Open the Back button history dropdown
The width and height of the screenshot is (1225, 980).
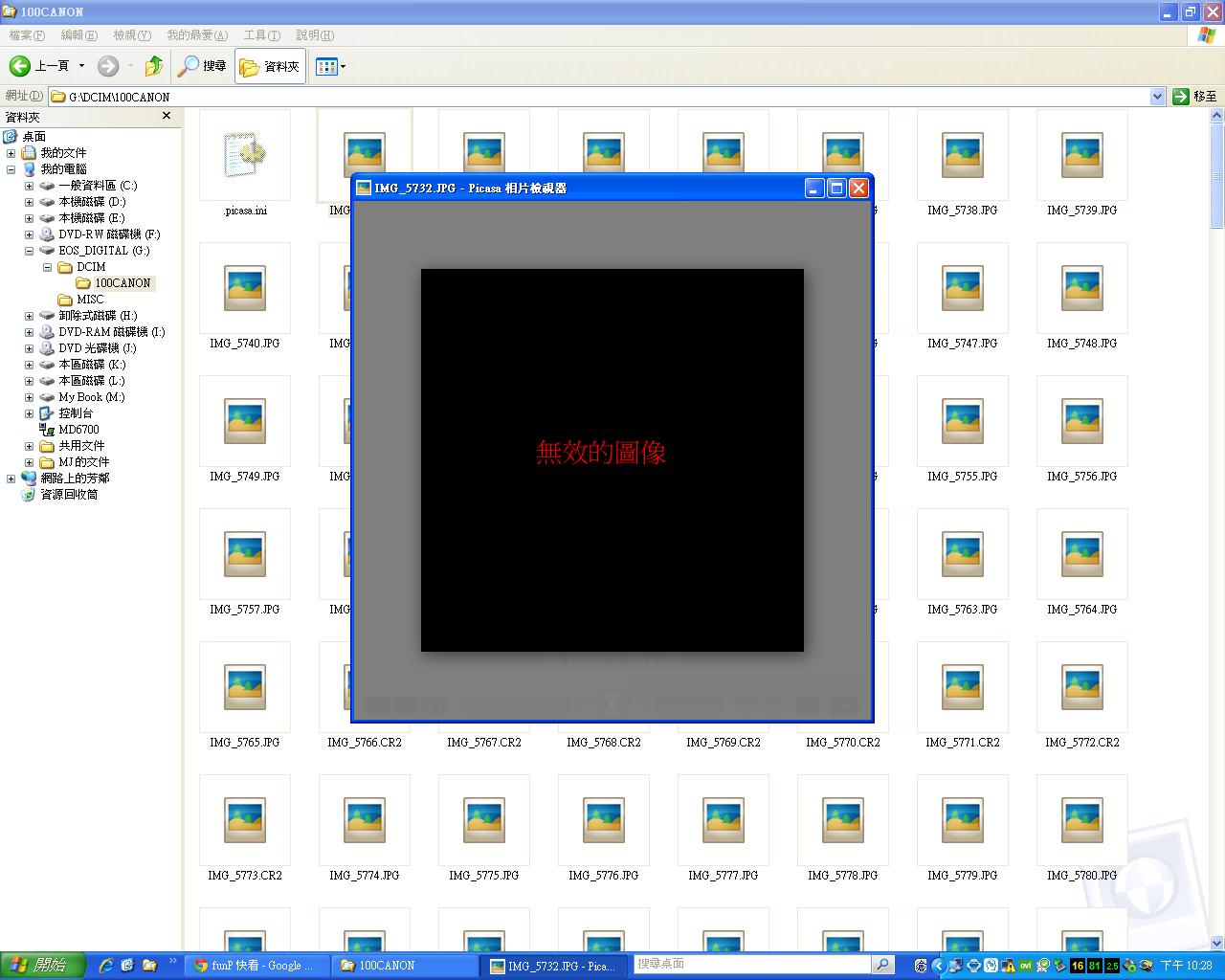click(x=81, y=66)
